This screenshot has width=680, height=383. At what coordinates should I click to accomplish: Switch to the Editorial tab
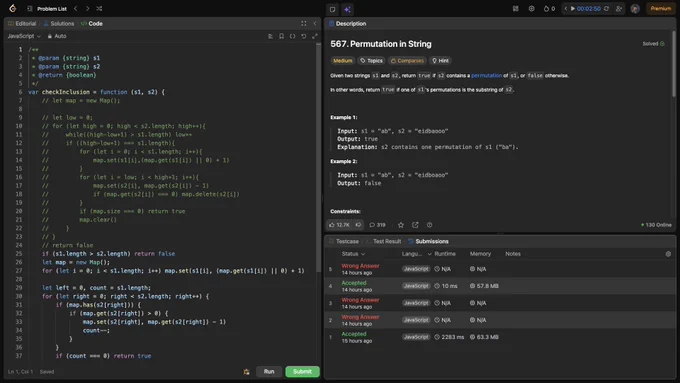point(22,23)
